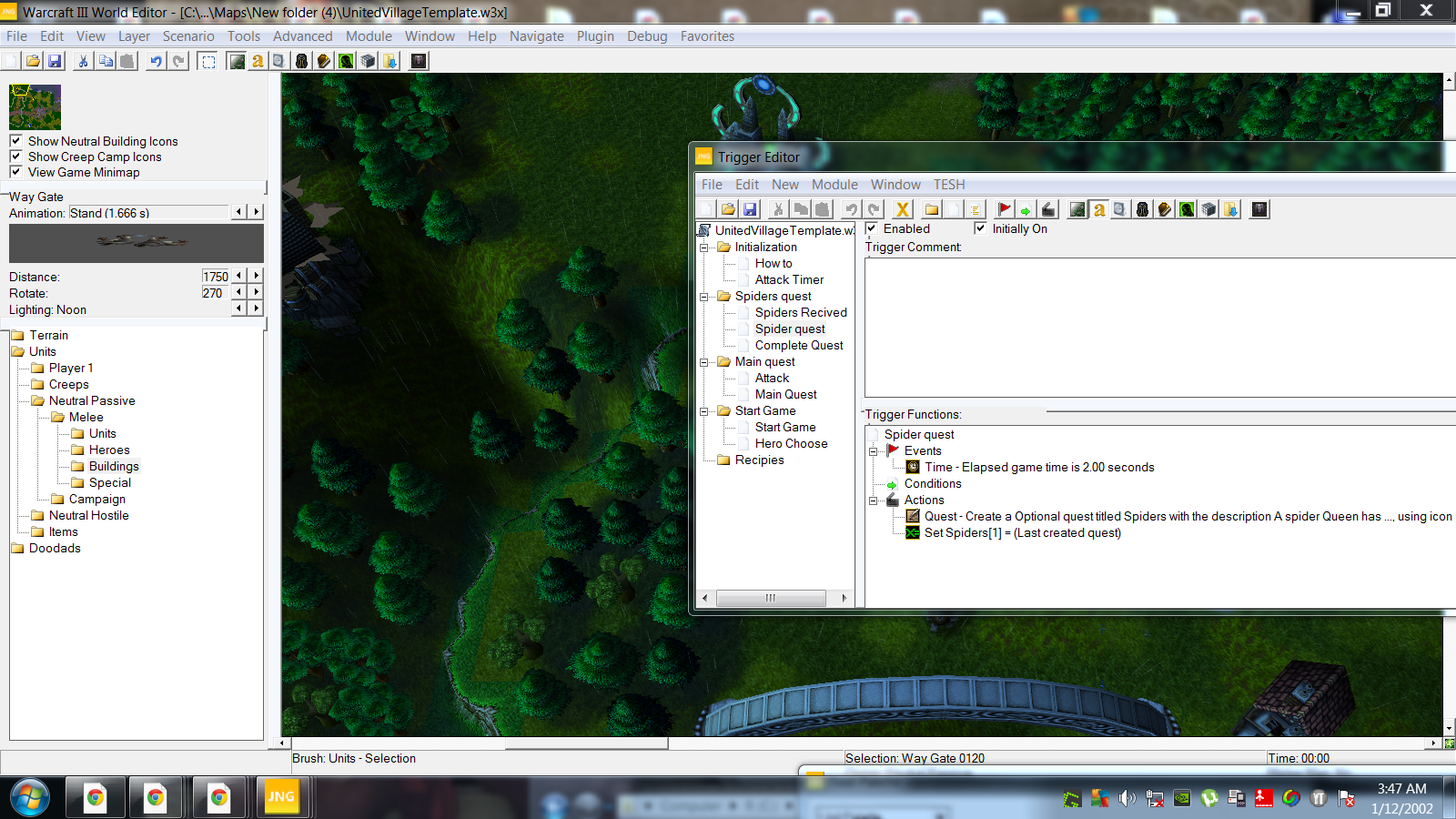The width and height of the screenshot is (1456, 819).
Task: Cut selection with the main toolbar scissors icon
Action: [x=83, y=61]
